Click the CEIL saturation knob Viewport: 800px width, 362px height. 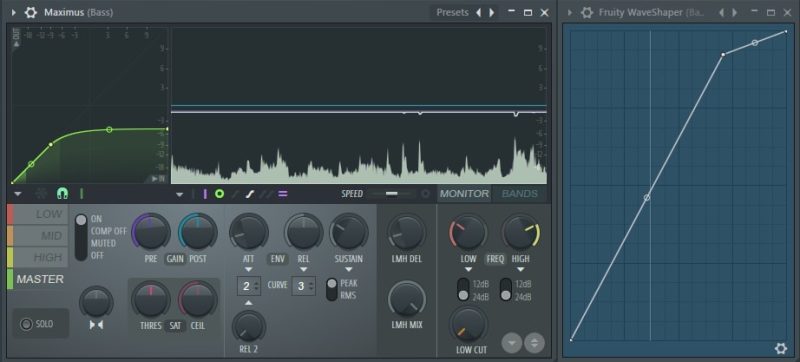197,299
